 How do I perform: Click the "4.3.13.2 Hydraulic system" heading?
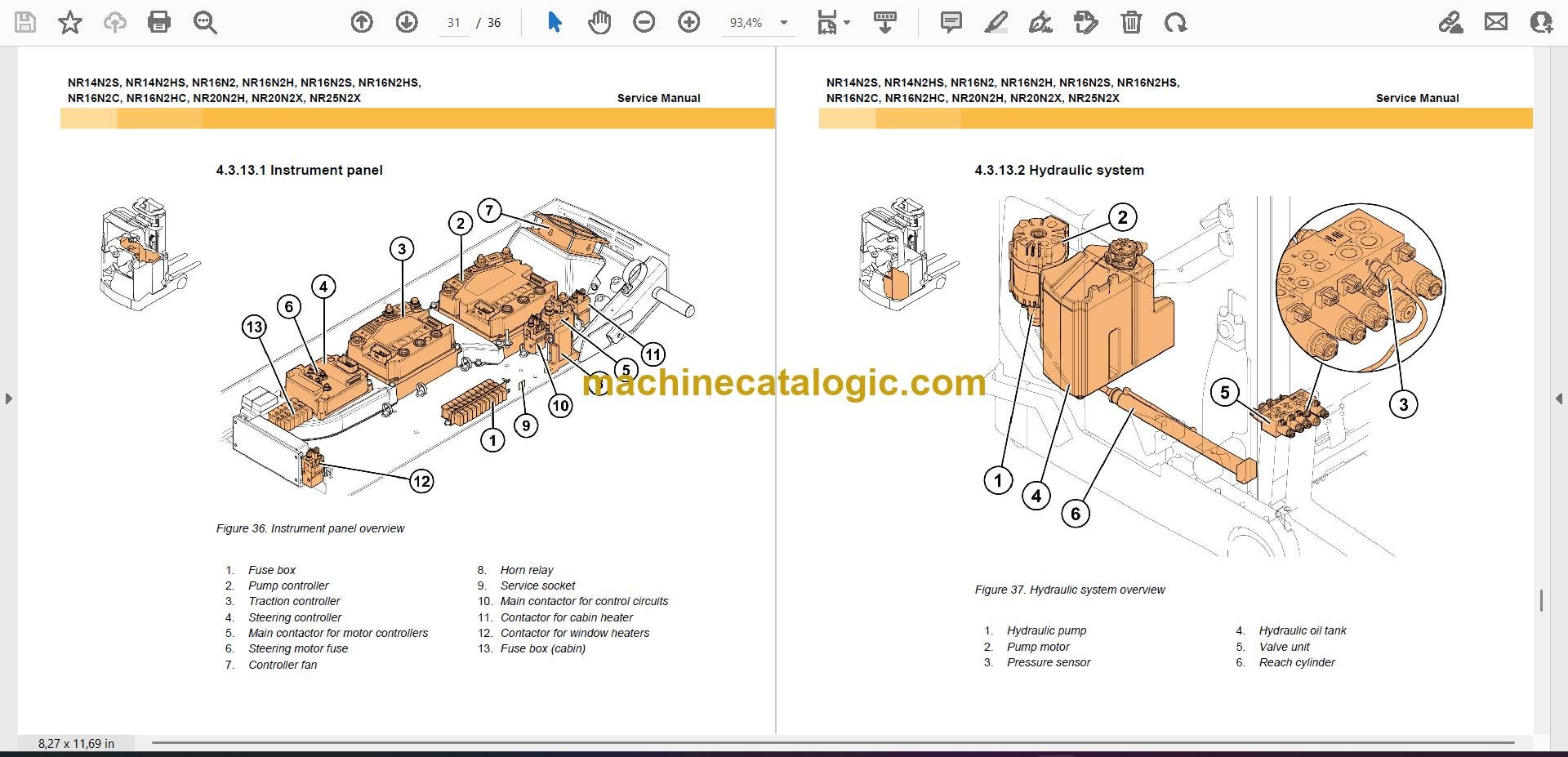tap(1059, 170)
